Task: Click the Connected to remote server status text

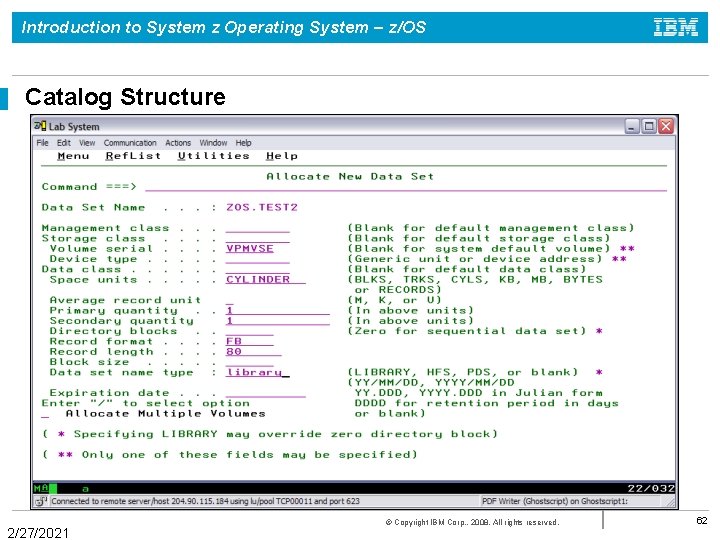Action: [205, 501]
